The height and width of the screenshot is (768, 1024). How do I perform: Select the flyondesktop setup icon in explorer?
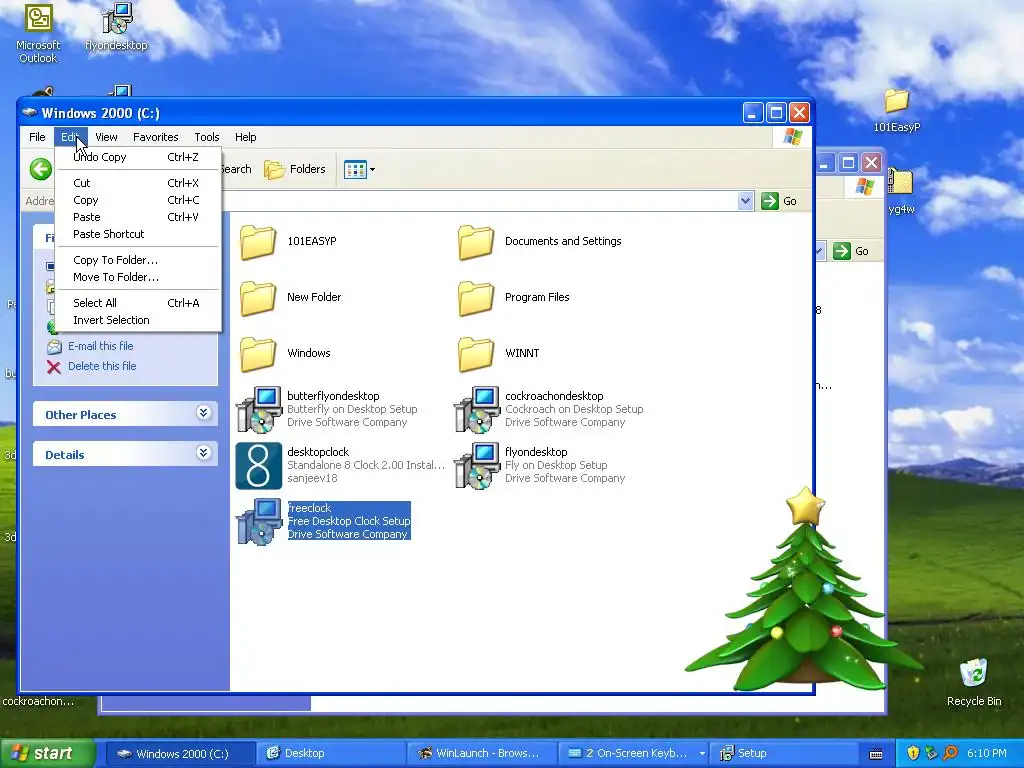click(477, 466)
